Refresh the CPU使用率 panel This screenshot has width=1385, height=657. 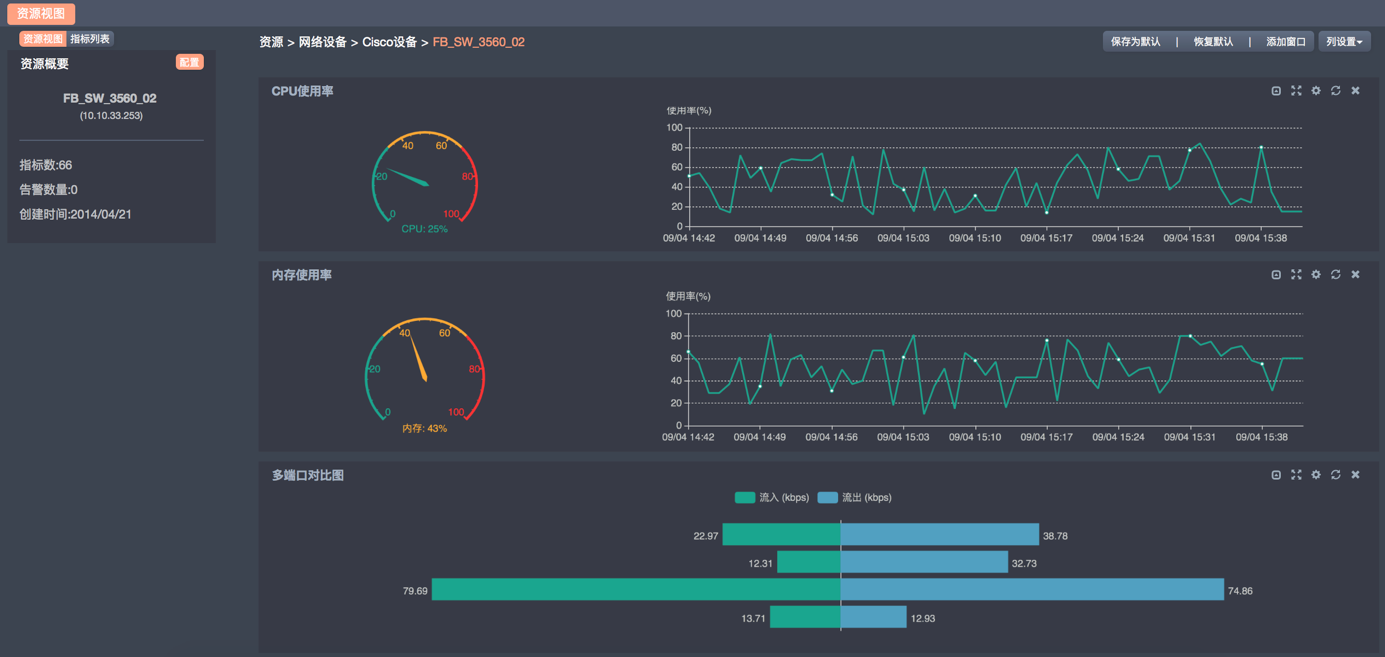(x=1336, y=91)
